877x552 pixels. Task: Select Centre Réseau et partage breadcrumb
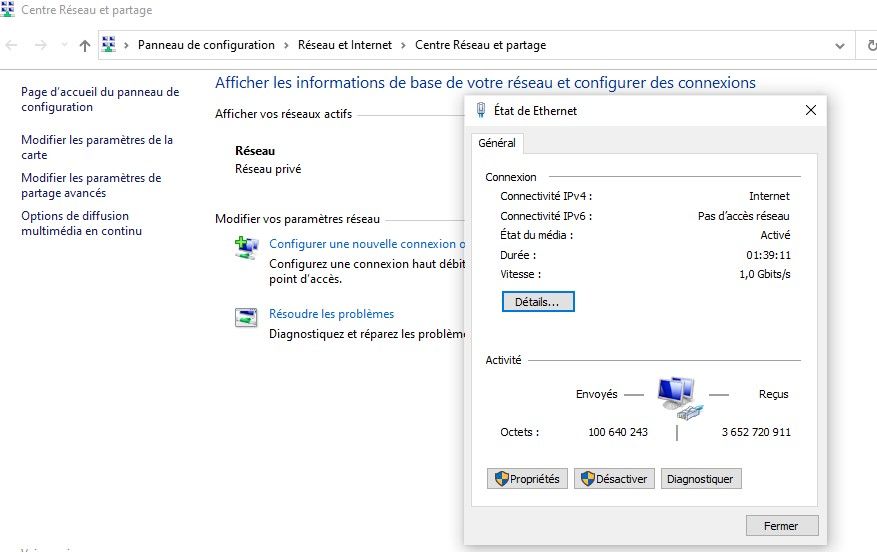480,45
